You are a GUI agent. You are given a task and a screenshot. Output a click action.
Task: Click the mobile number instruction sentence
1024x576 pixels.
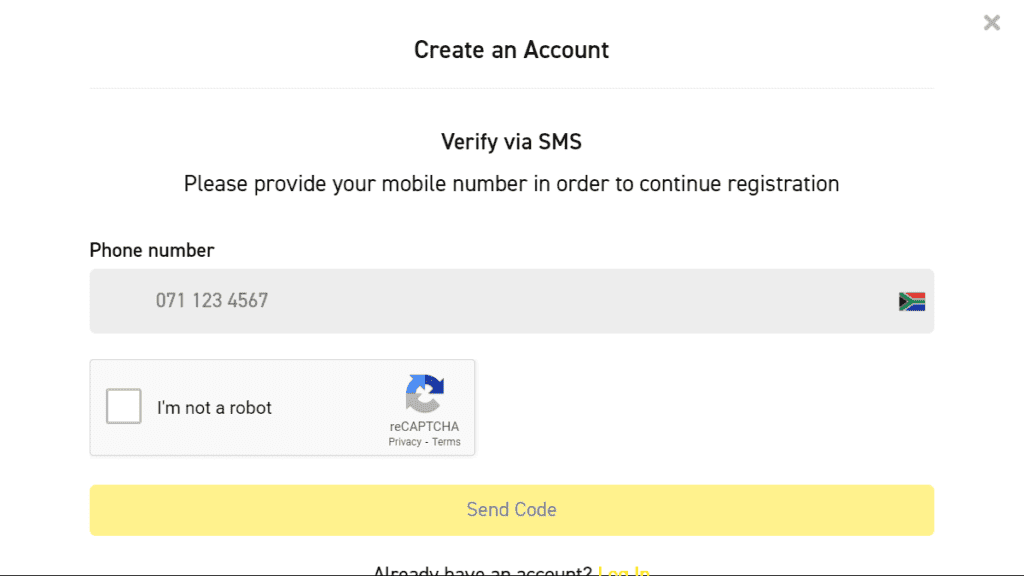511,184
